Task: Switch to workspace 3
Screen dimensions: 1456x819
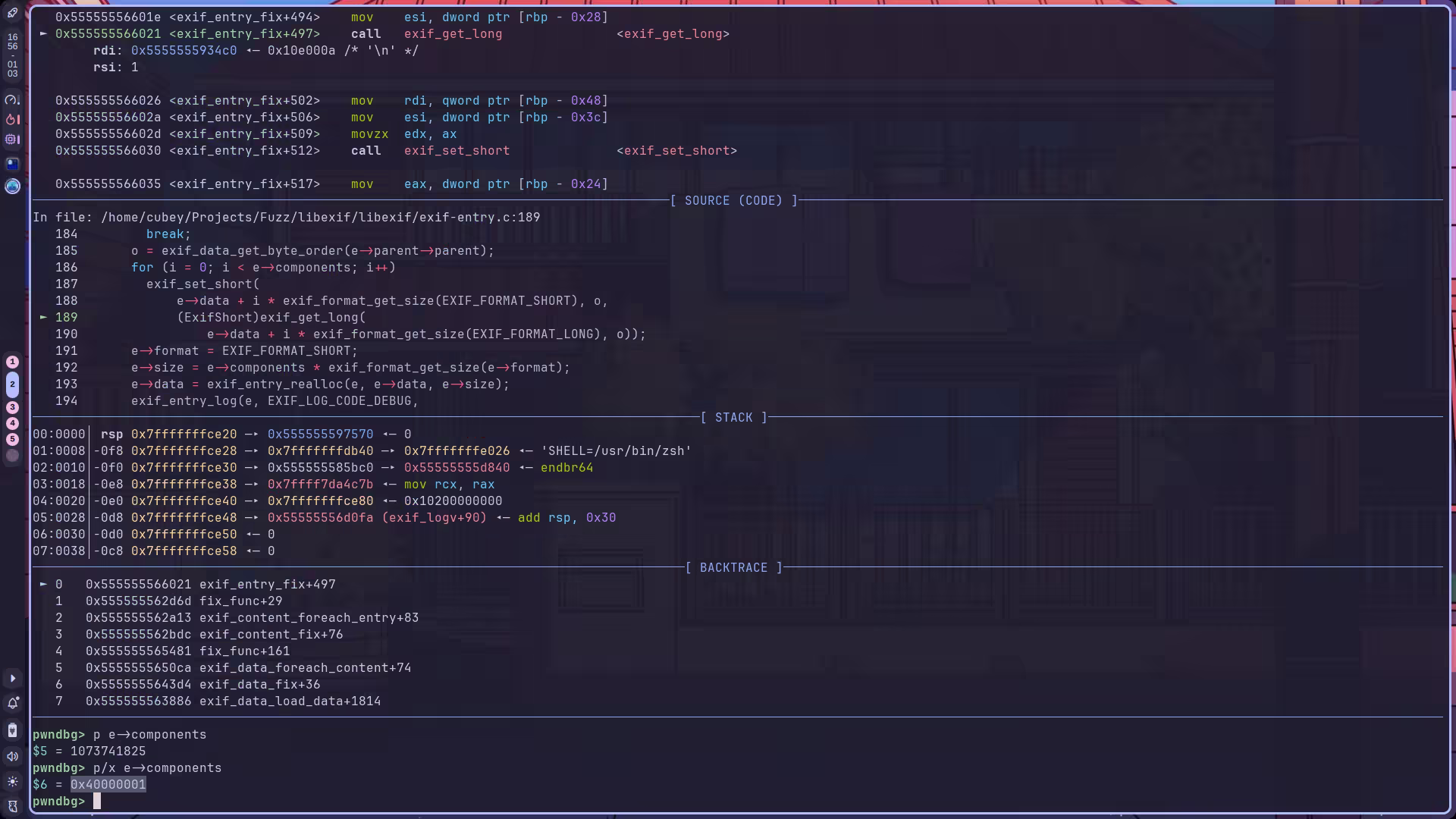Action: [12, 407]
